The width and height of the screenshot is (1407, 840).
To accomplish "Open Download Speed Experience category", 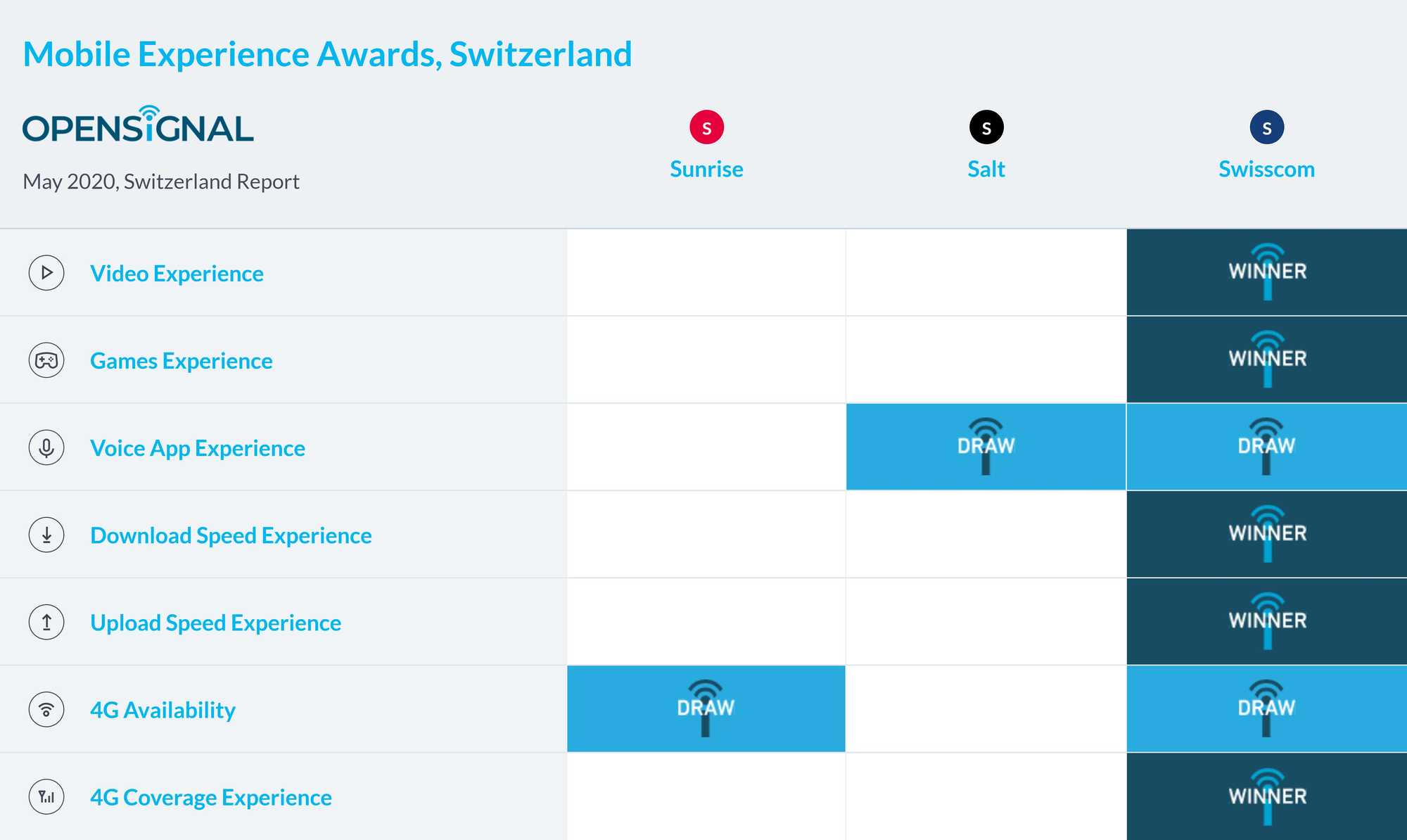I will click(231, 535).
